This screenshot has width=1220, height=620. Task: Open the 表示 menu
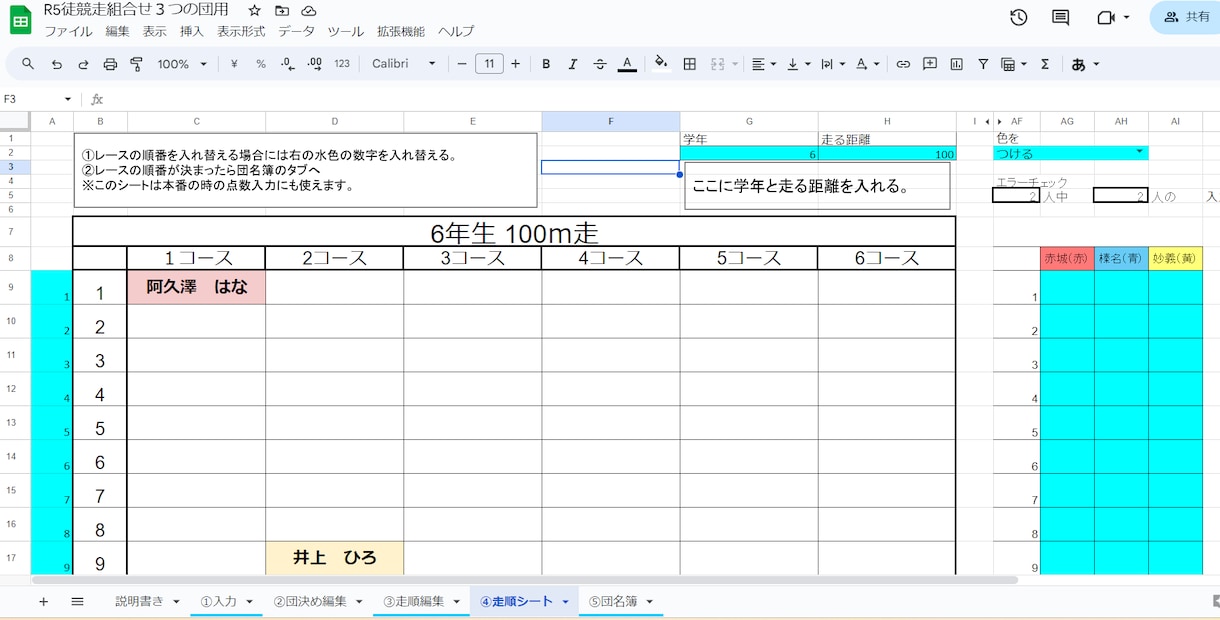pyautogui.click(x=155, y=32)
